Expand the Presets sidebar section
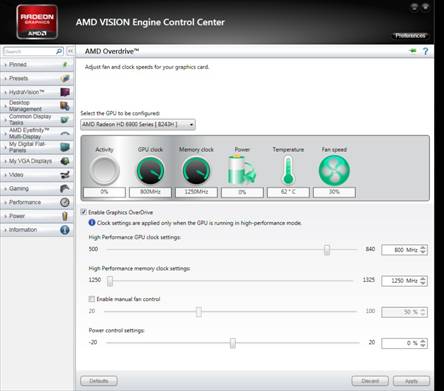 5,79
